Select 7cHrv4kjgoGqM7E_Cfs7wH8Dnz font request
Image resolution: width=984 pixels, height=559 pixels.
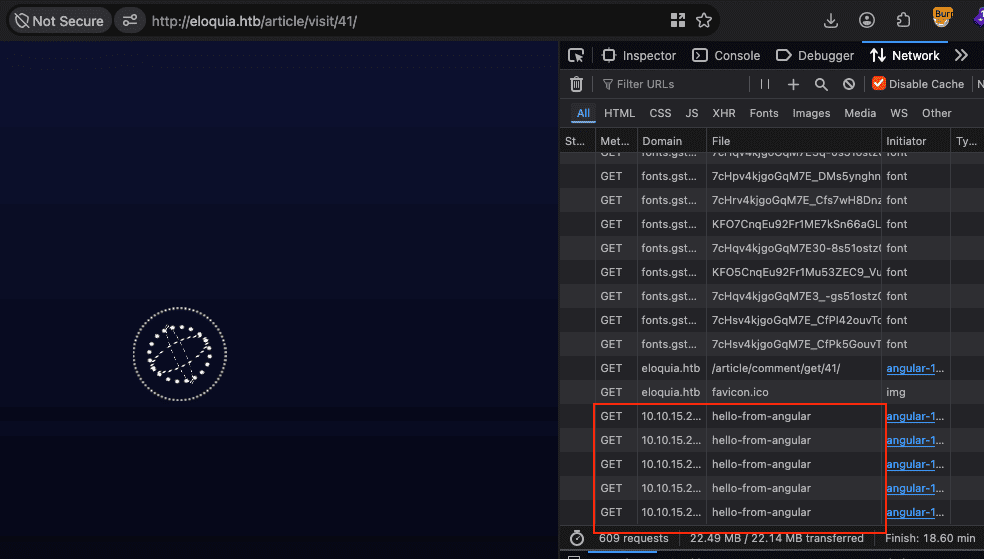click(772, 200)
